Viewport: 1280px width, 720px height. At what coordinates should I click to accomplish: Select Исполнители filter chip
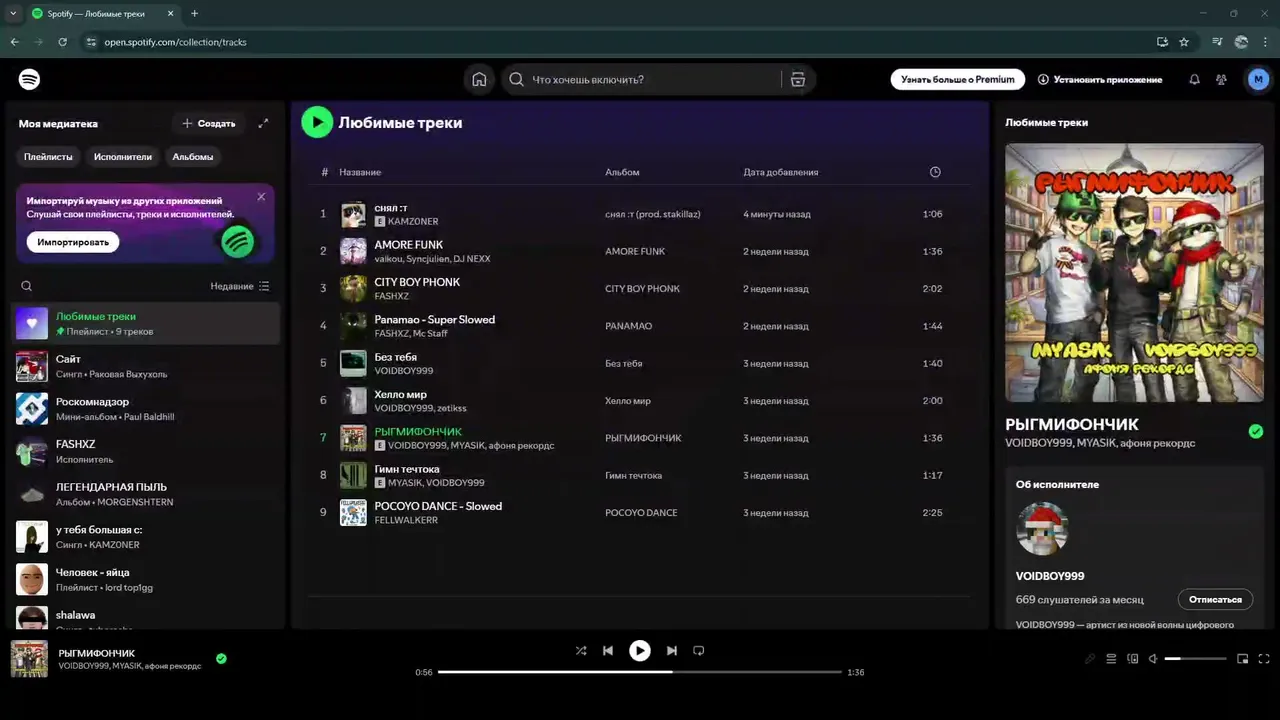[x=123, y=156]
